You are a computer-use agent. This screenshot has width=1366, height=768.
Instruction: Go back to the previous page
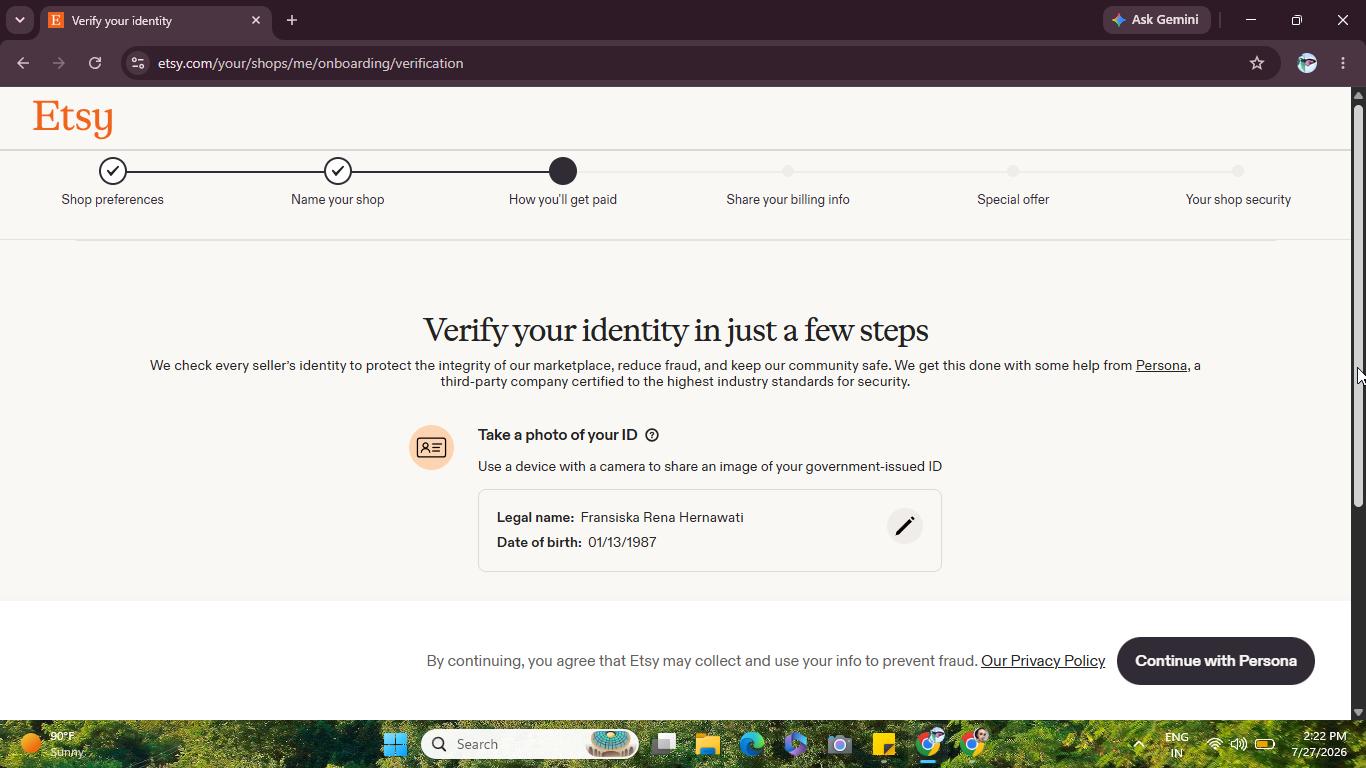(23, 63)
